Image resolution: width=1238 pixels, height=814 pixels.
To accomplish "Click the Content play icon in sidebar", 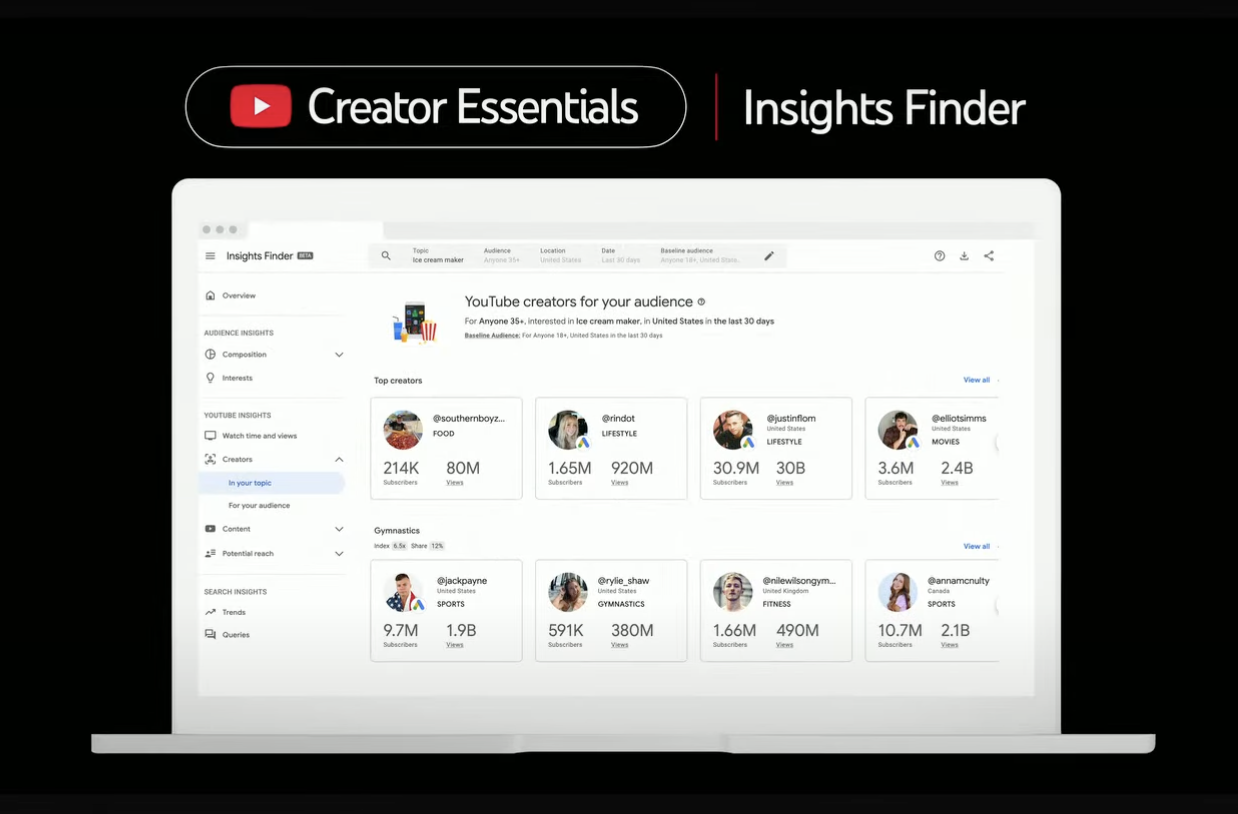I will tap(210, 529).
